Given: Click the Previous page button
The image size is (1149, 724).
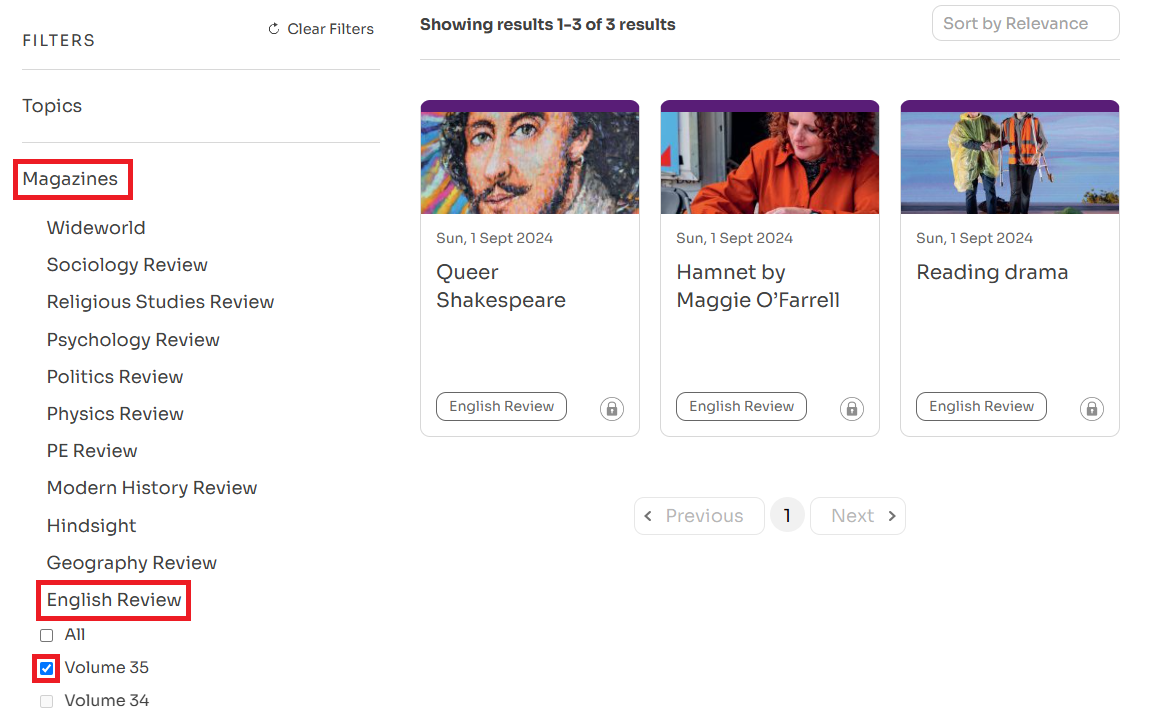Looking at the screenshot, I should coord(699,516).
